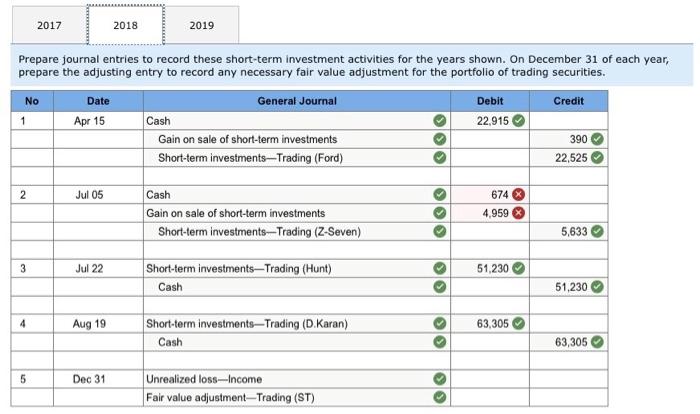
Task: Click the 'Aug 19' date cell
Action: tap(98, 323)
